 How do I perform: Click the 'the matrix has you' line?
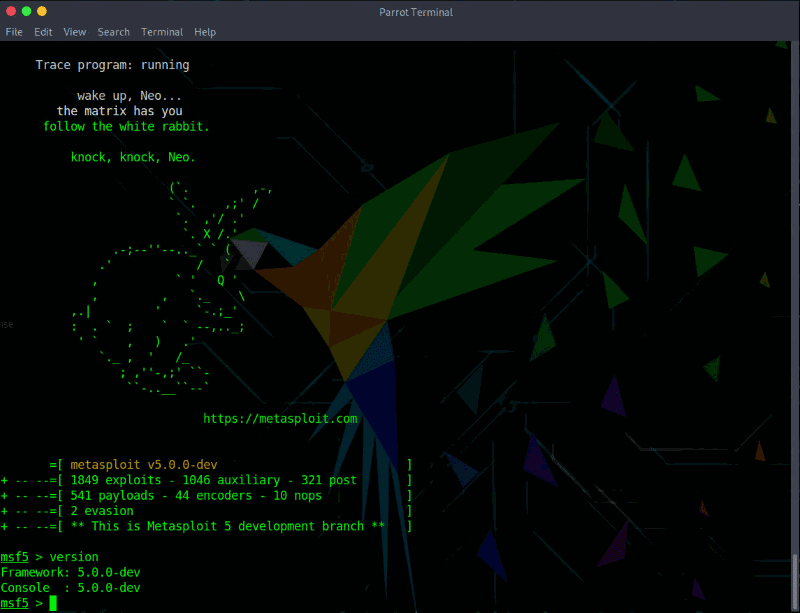coord(119,111)
